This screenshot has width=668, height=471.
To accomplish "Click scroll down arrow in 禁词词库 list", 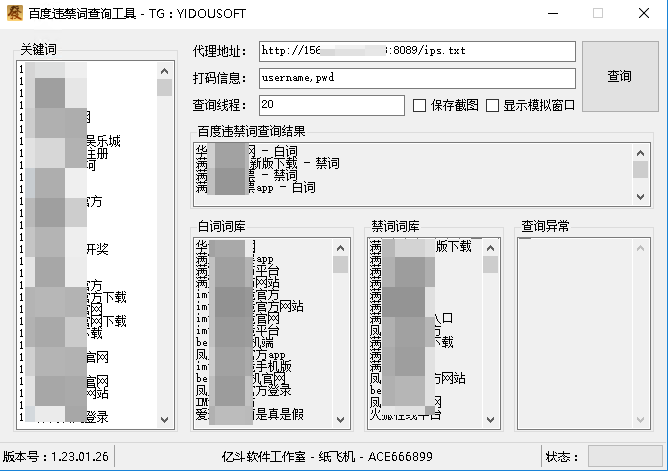I will pos(490,419).
